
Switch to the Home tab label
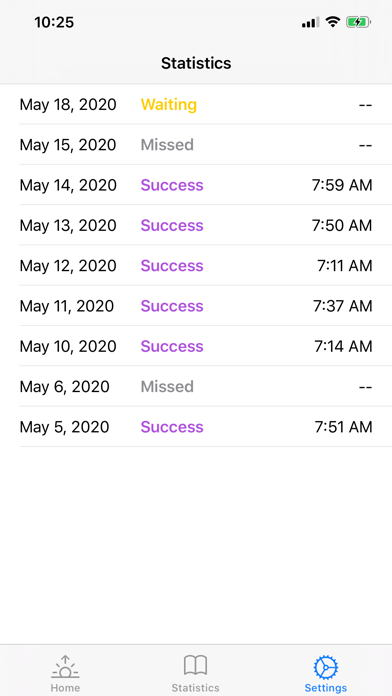[x=65, y=688]
